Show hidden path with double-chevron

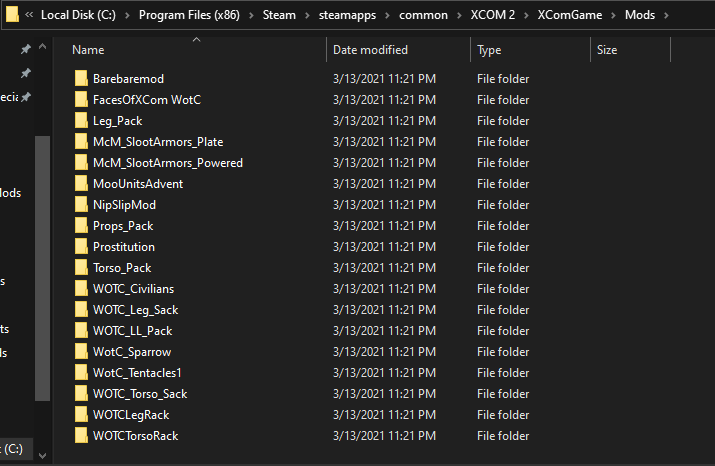29,15
